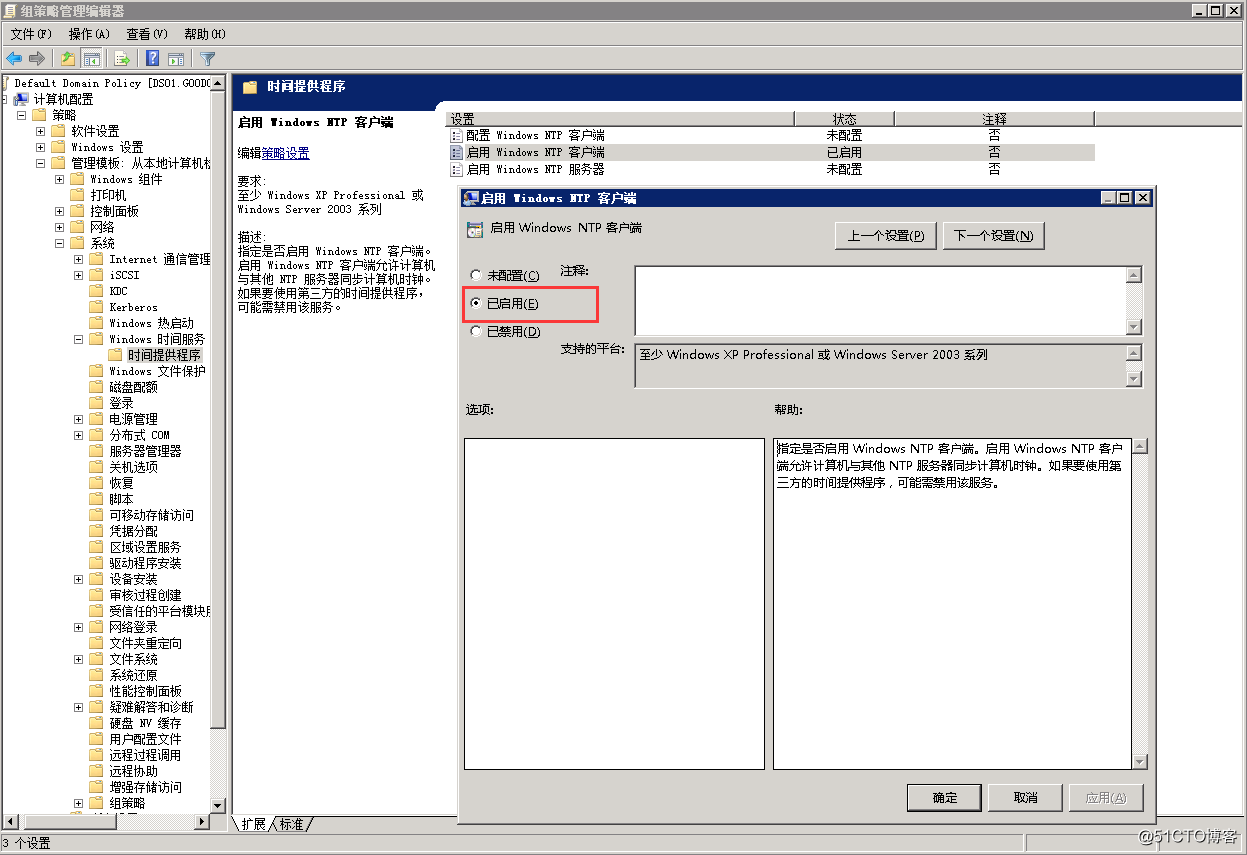Expand the 电源管理 node
The height and width of the screenshot is (855, 1247).
[79, 419]
